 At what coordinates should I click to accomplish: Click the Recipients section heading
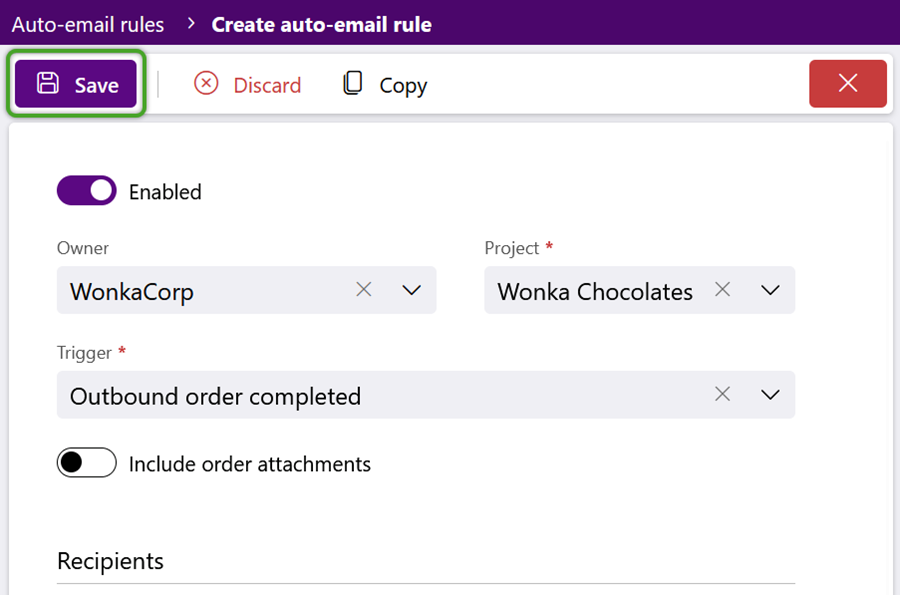point(110,561)
